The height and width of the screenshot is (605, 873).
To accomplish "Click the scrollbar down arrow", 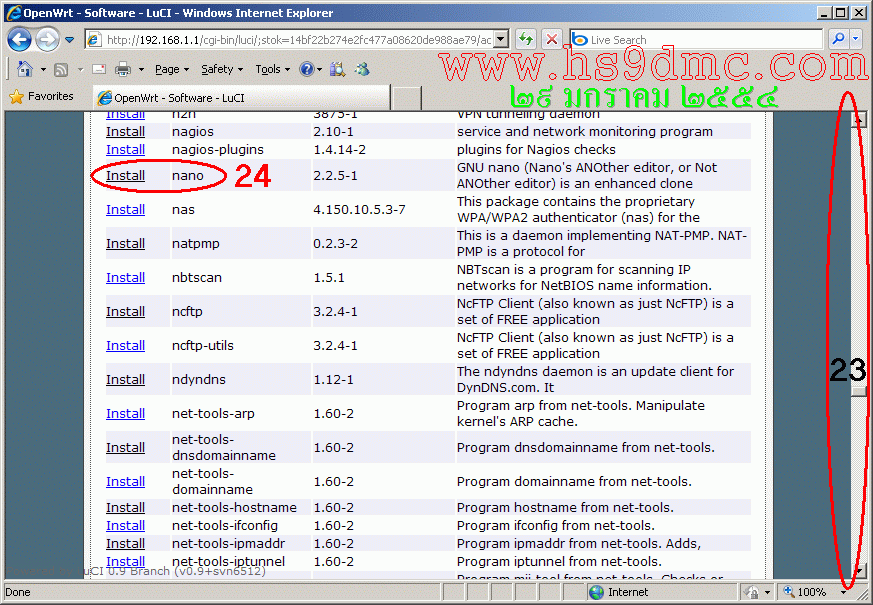I will [859, 571].
